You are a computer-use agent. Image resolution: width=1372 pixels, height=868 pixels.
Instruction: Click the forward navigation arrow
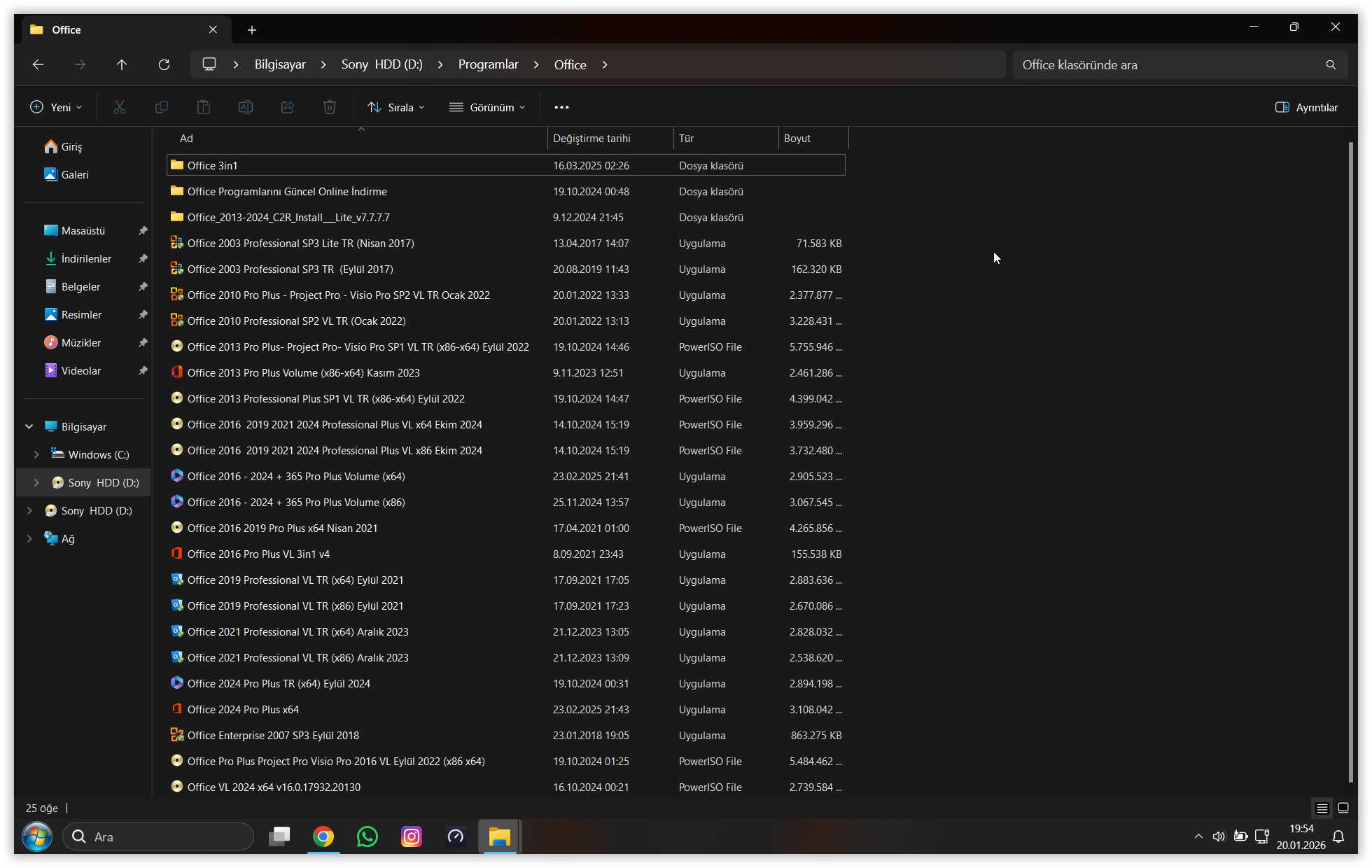click(80, 64)
